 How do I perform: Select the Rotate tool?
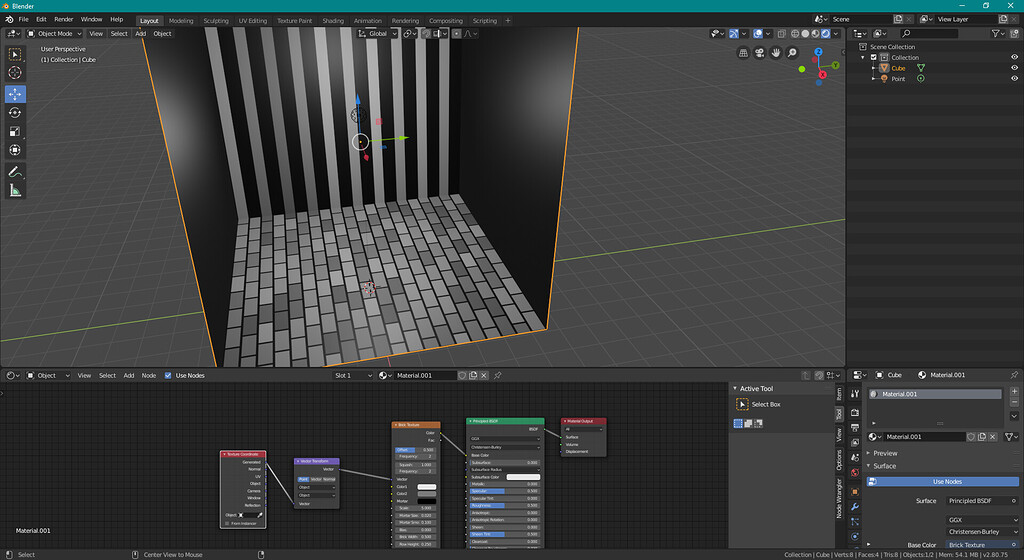coord(15,113)
